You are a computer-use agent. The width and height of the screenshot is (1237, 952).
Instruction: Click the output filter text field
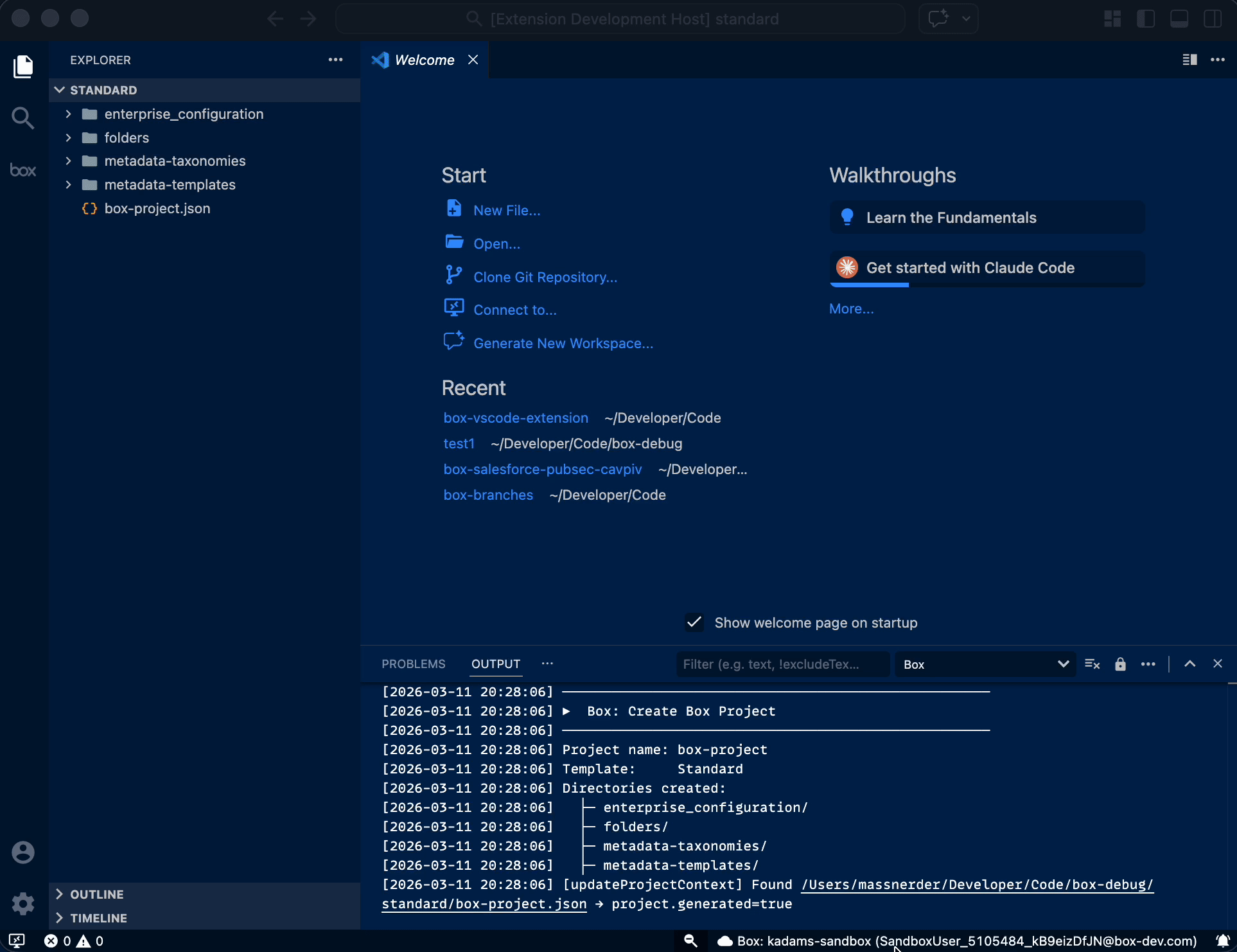(x=782, y=664)
